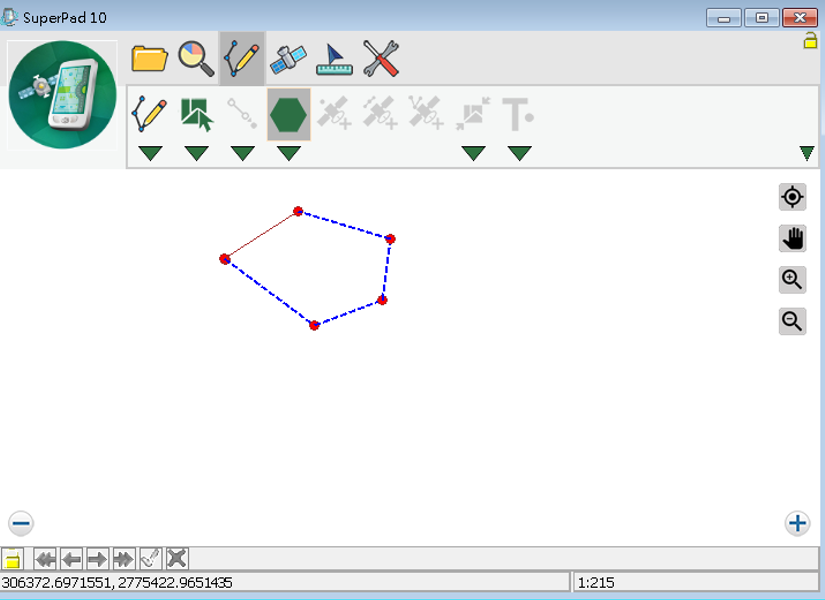The height and width of the screenshot is (600, 825).
Task: Toggle the yellow lock icon in bottom bar
Action: (x=12, y=558)
